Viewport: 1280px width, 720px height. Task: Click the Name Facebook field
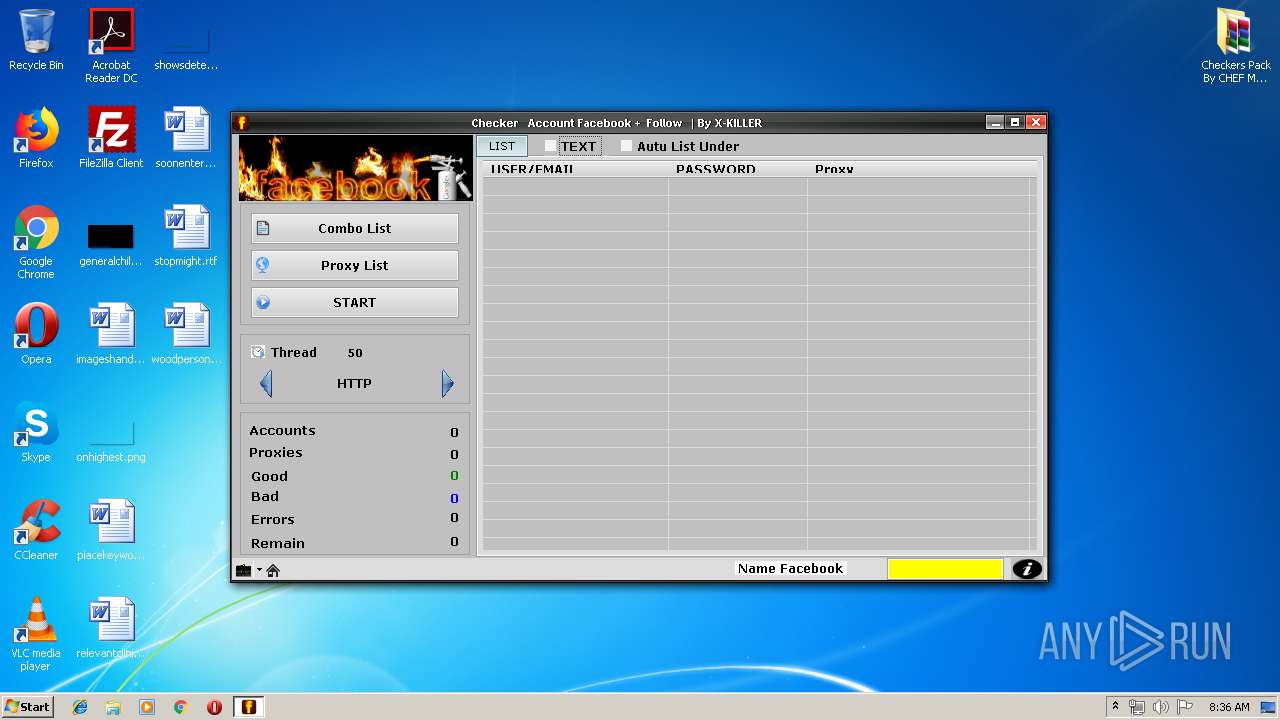point(791,568)
